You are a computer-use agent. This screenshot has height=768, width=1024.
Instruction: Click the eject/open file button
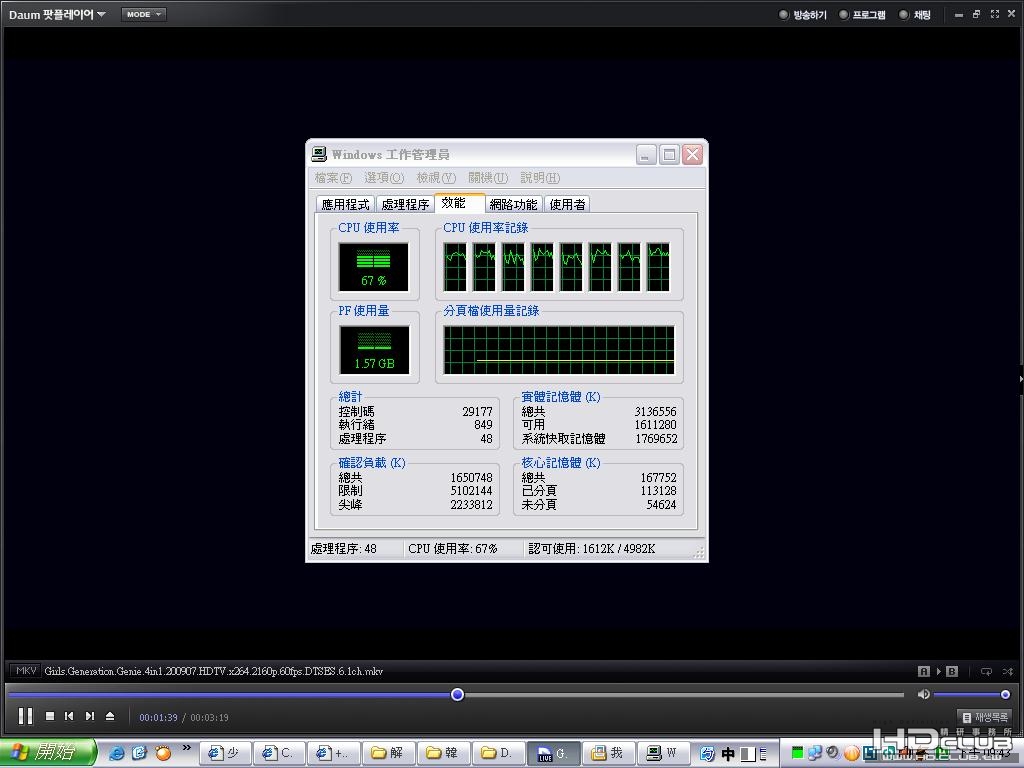(110, 716)
